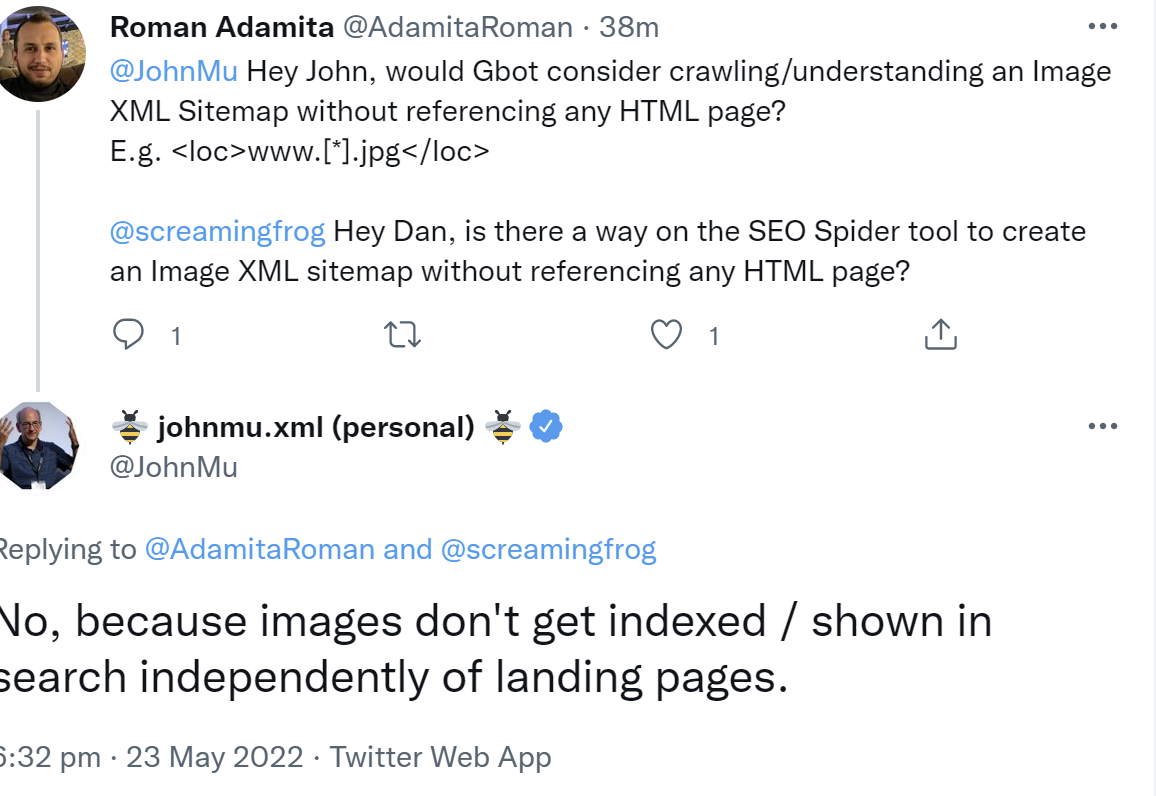Click the bee emoji in John's display name

(x=132, y=425)
